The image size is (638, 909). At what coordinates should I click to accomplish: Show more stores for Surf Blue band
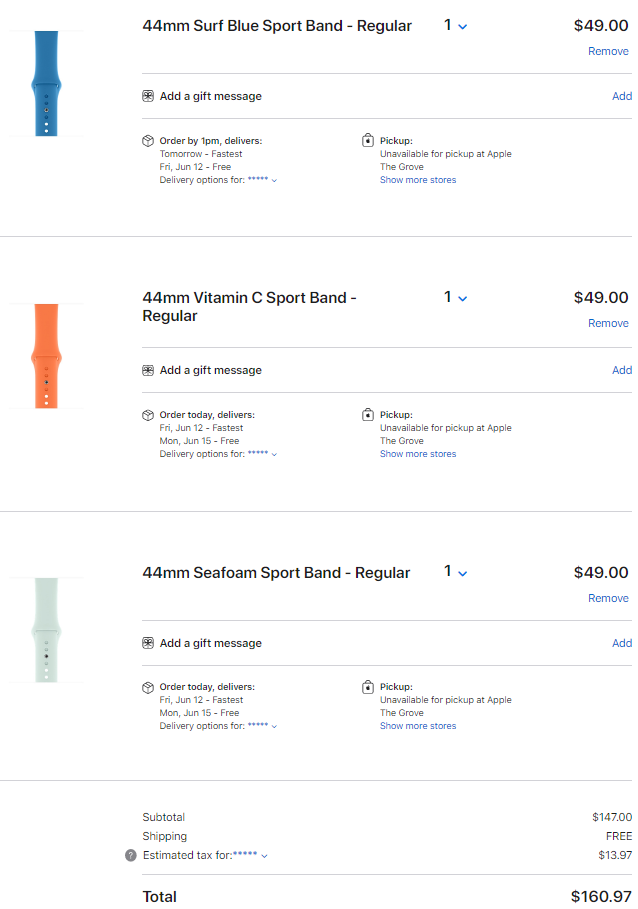click(x=418, y=181)
